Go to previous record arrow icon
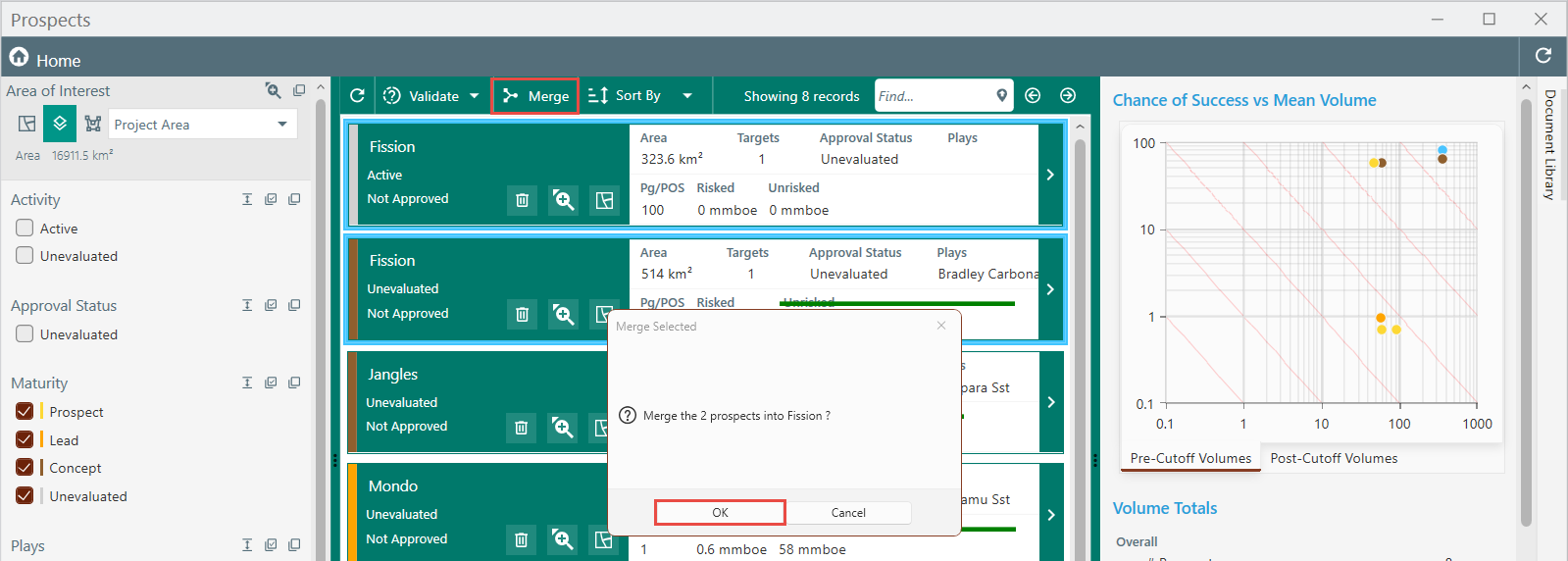Viewport: 1568px width, 561px height. pyautogui.click(x=1033, y=95)
